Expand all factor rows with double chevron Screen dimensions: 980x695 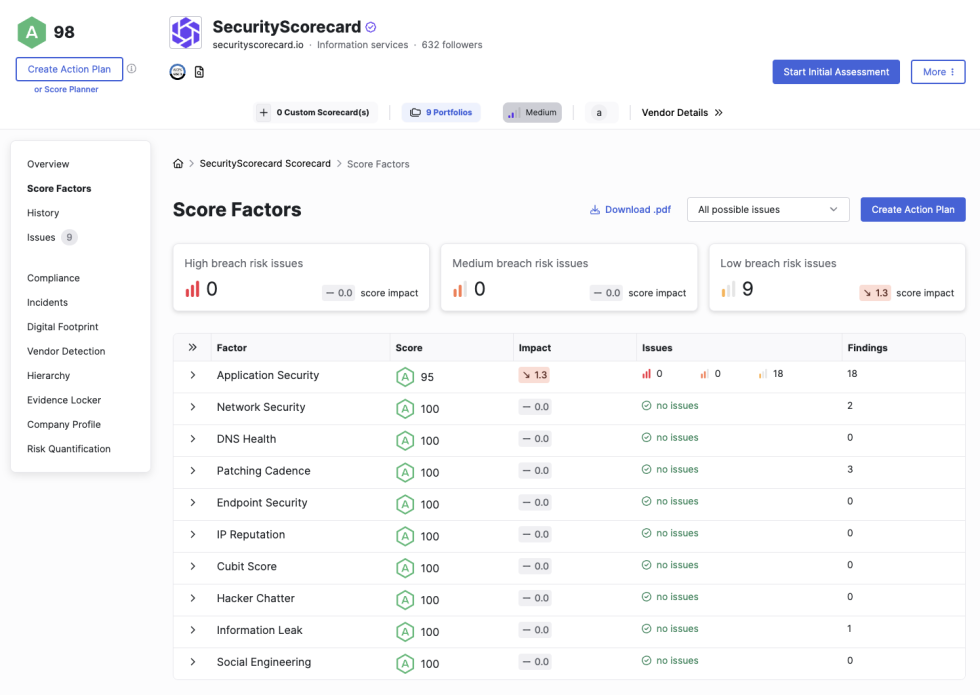coord(193,348)
